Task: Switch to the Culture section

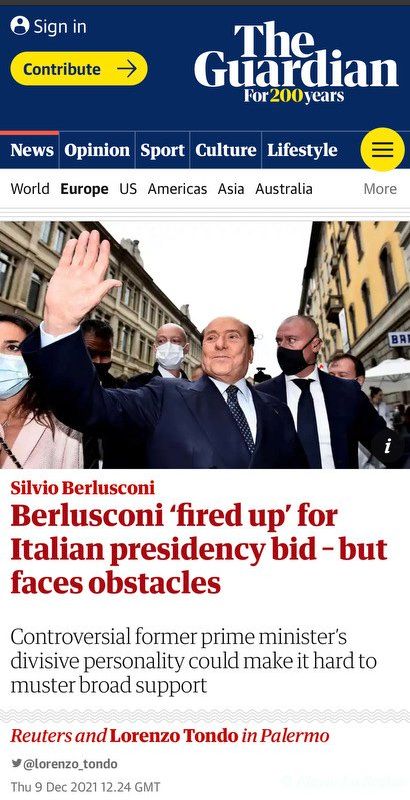Action: (225, 150)
